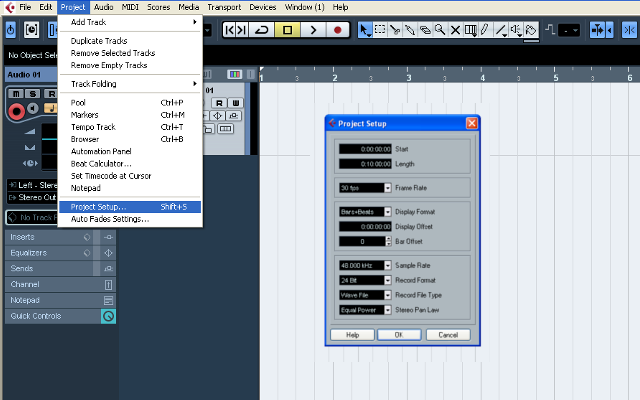640x400 pixels.
Task: Select the Play speaker tool
Action: tap(516, 30)
